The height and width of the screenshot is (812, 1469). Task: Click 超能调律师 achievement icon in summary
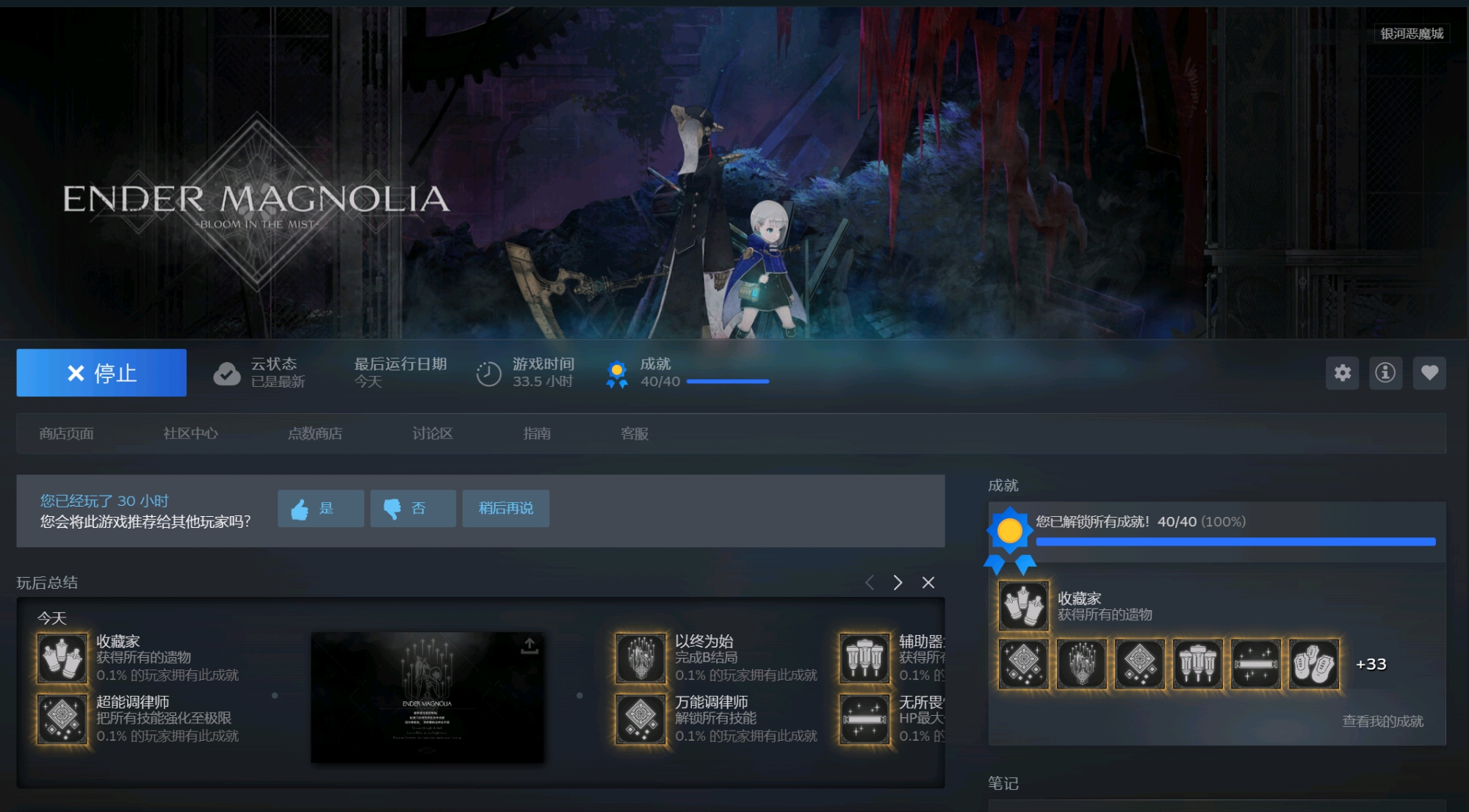(x=62, y=719)
